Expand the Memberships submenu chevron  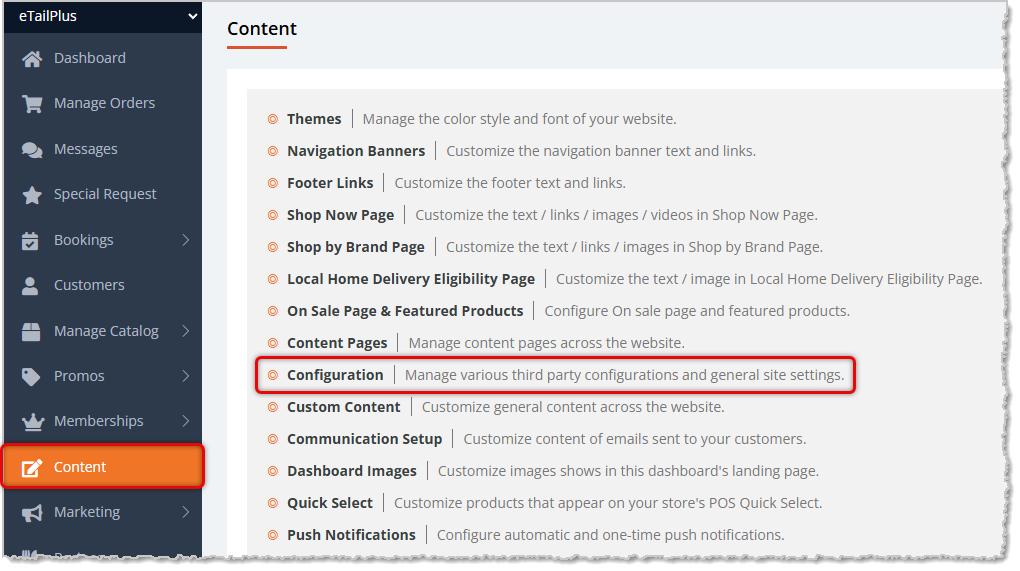coord(186,421)
